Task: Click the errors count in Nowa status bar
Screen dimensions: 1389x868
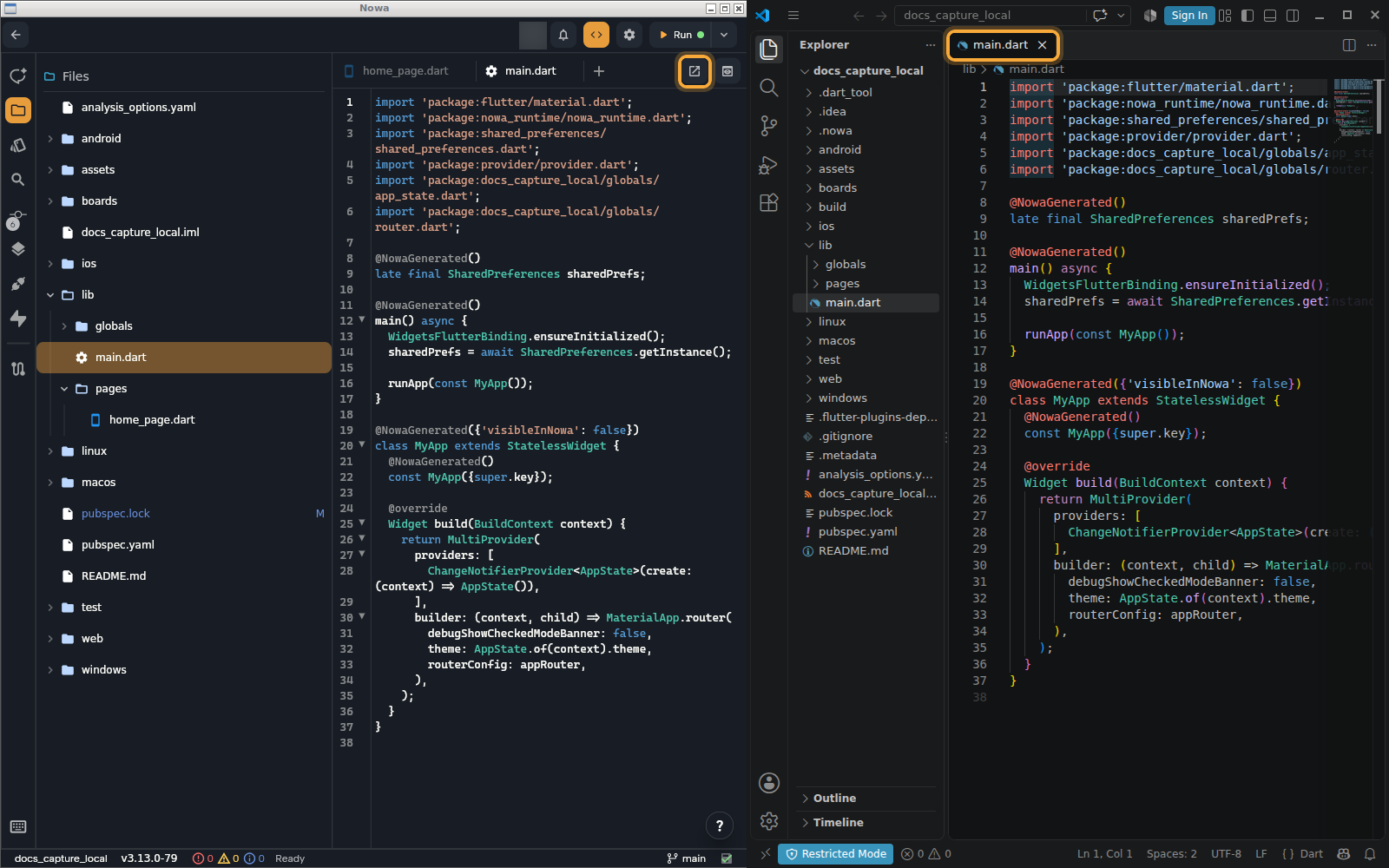Action: [x=203, y=858]
